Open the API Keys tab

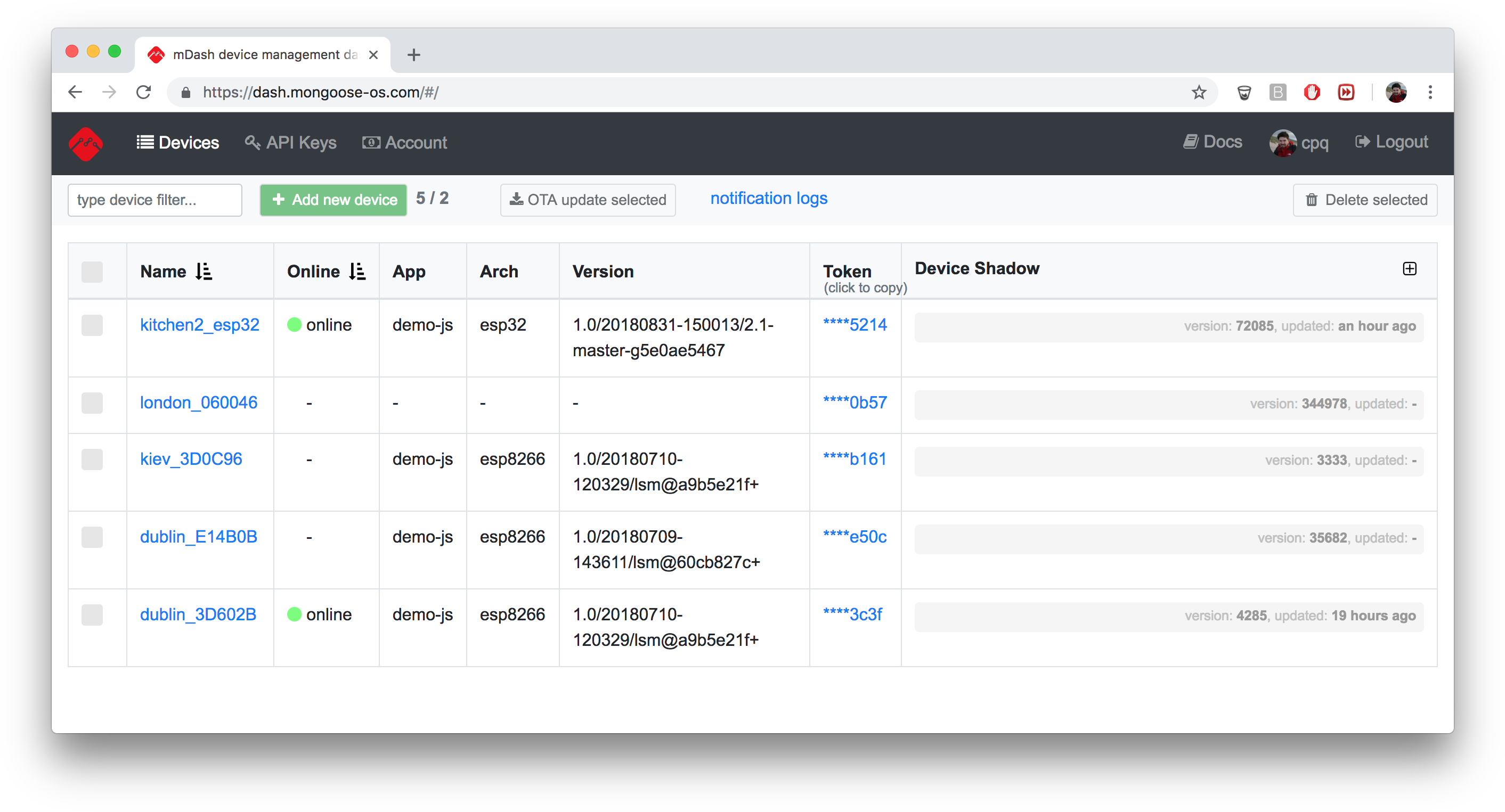click(x=290, y=143)
